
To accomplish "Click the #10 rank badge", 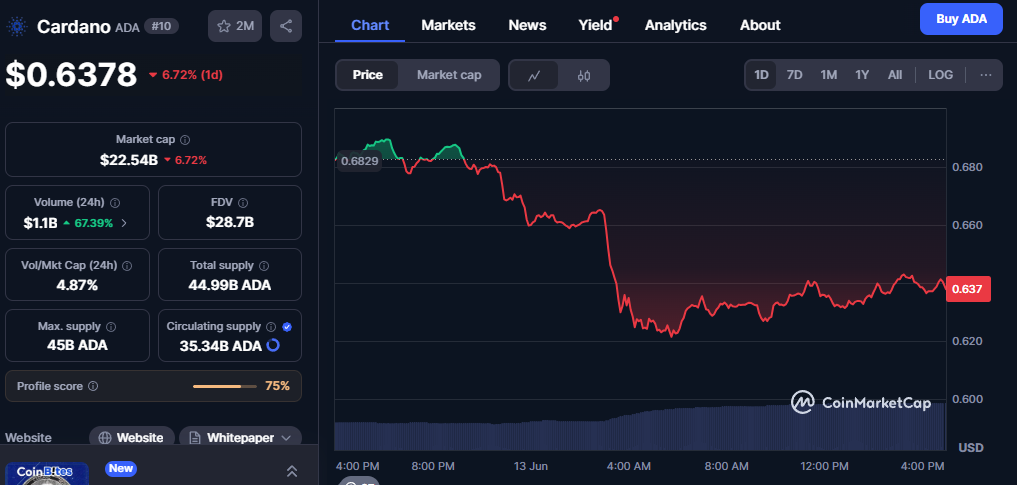I will click(162, 27).
